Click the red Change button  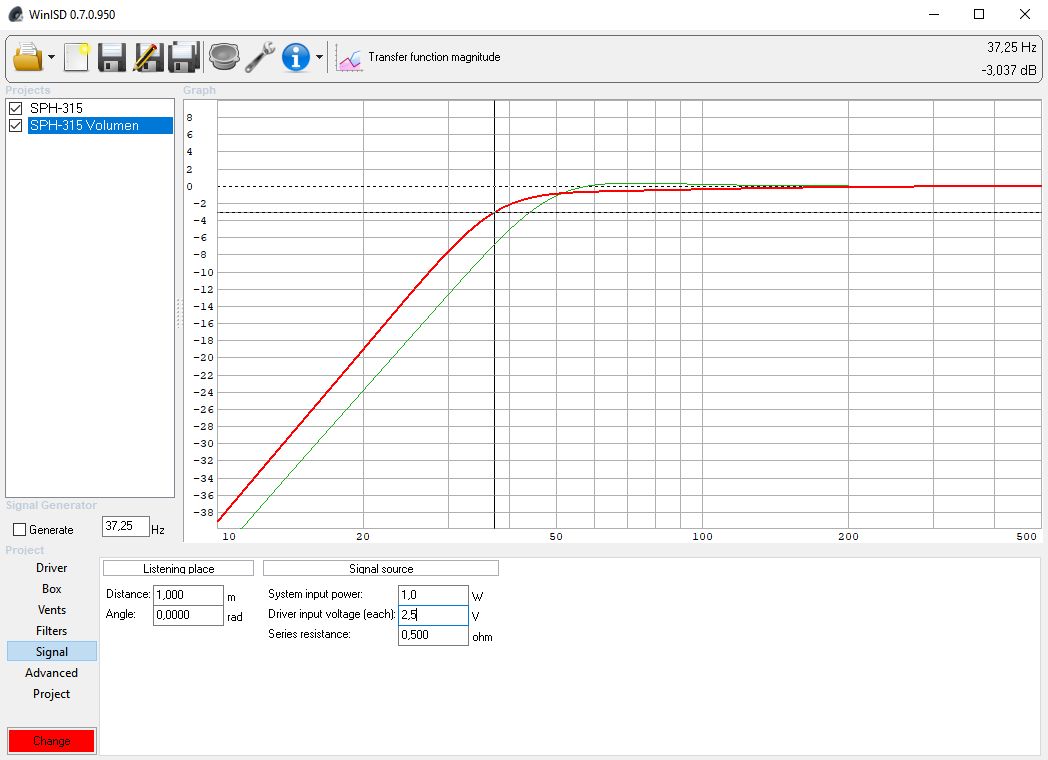(52, 741)
